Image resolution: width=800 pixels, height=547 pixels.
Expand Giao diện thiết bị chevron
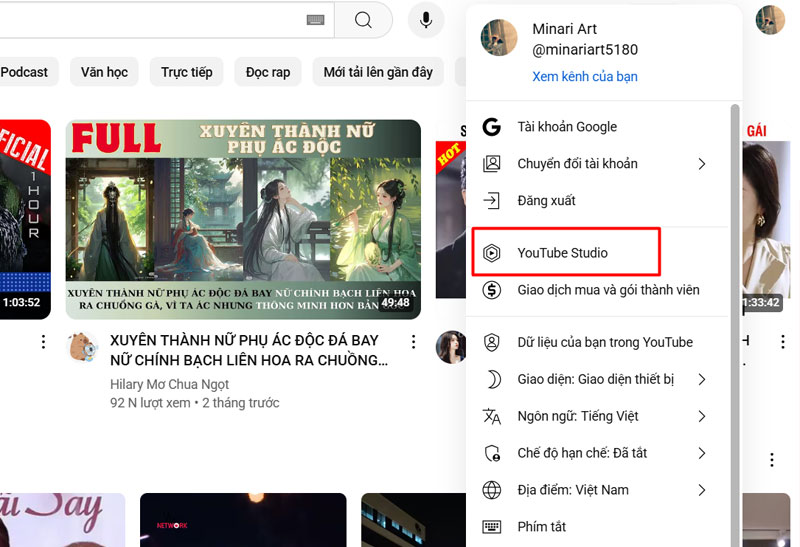point(702,379)
